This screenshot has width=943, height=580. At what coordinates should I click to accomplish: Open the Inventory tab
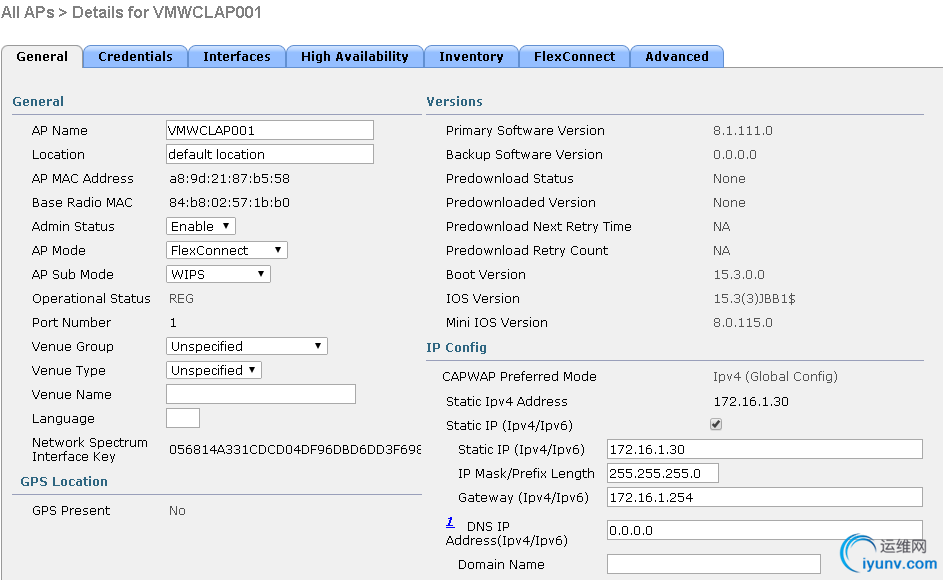coord(471,57)
